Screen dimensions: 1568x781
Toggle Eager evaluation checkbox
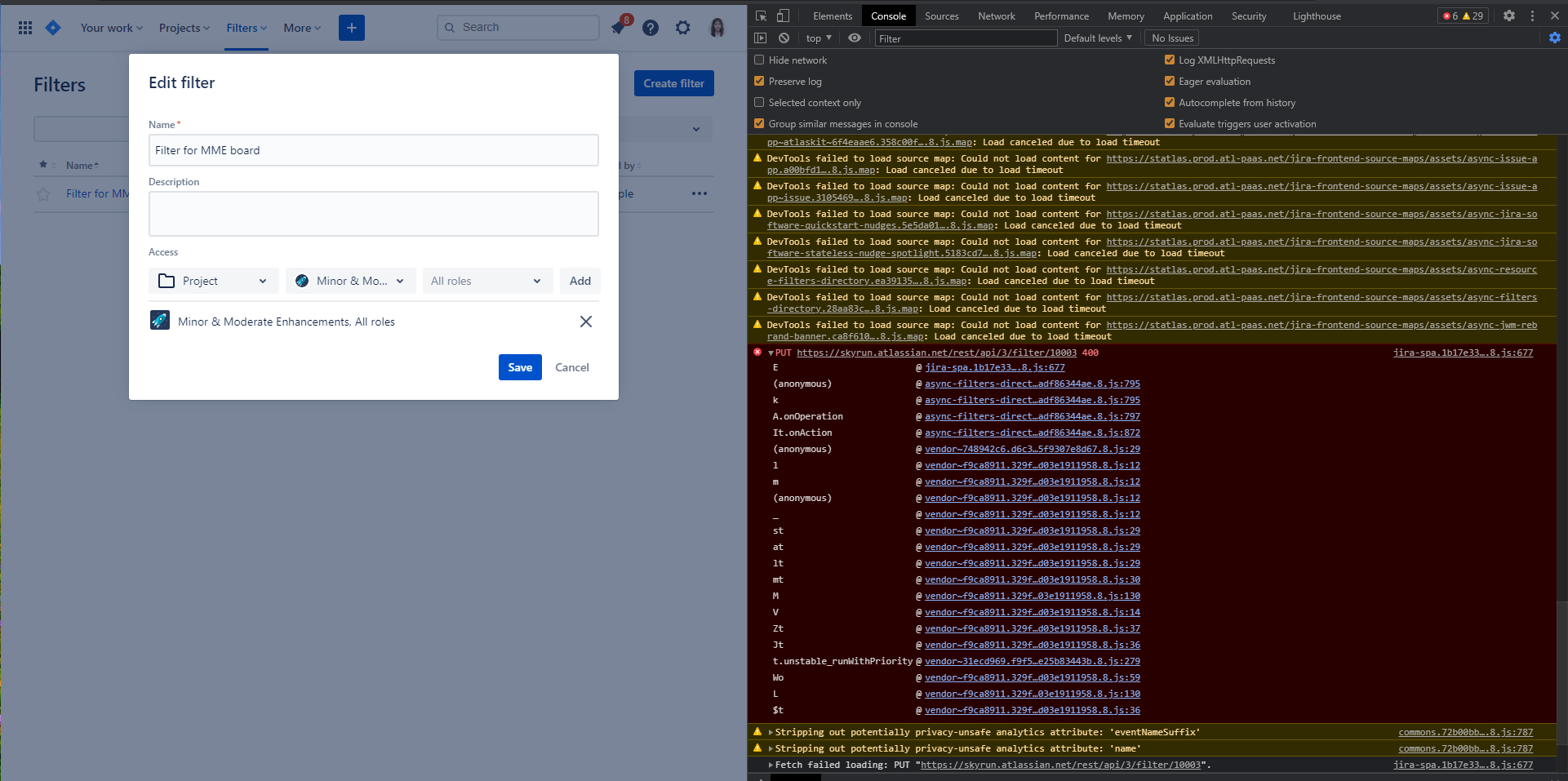(1170, 81)
